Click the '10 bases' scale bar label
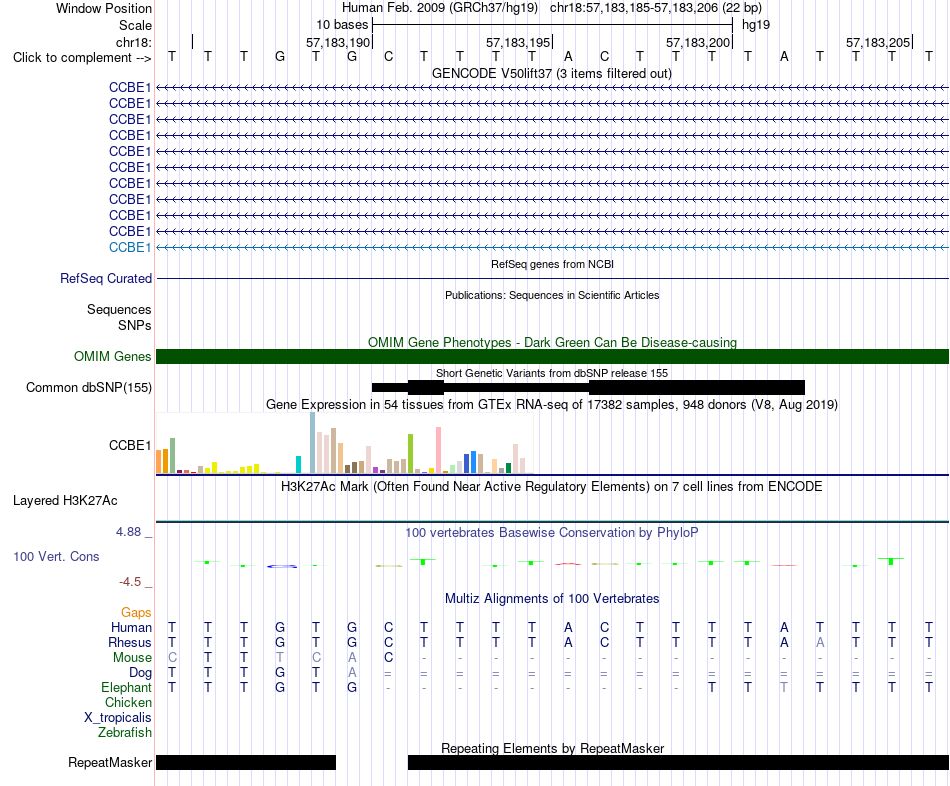Screen dimensions: 950x786 [342, 25]
